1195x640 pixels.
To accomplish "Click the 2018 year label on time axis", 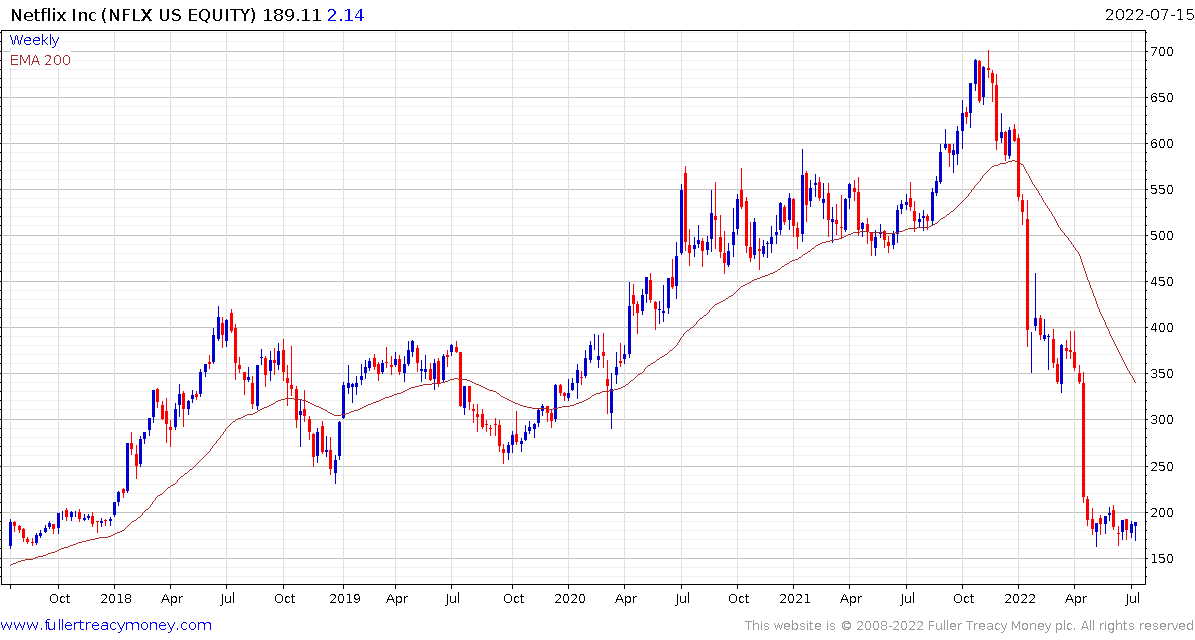I will click(114, 600).
